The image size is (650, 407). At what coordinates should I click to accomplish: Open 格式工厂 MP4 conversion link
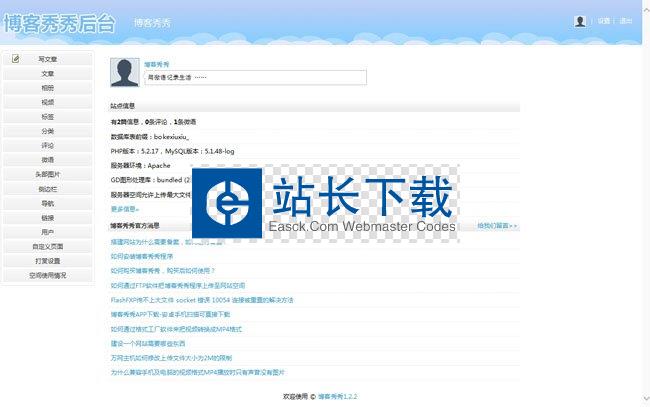[x=176, y=329]
